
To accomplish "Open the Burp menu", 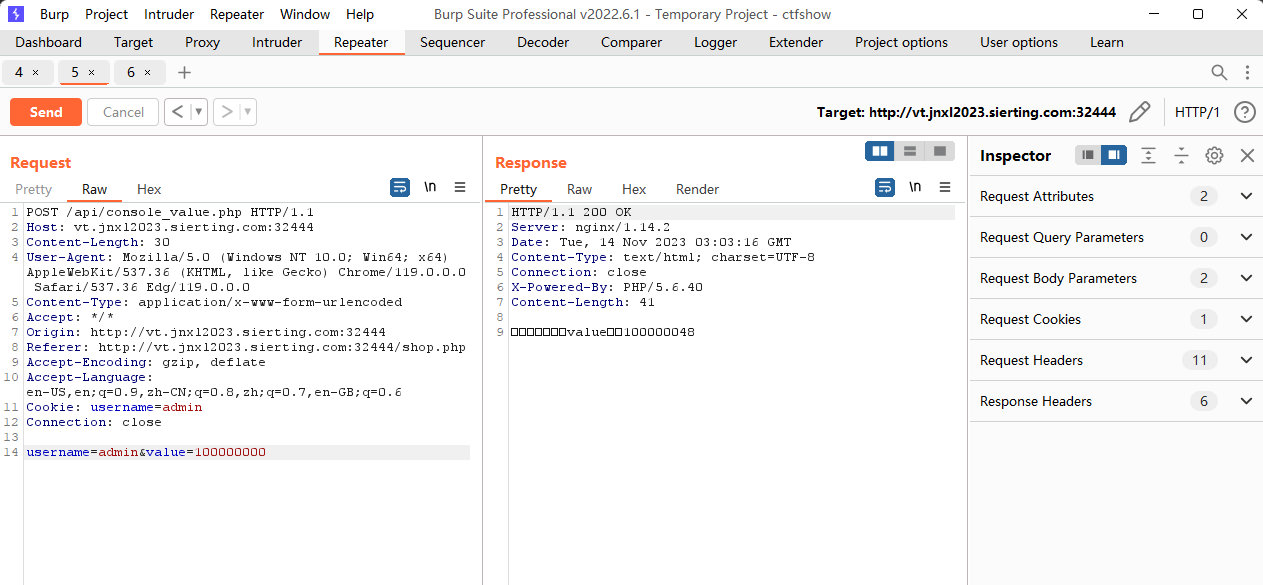I will click(x=55, y=14).
